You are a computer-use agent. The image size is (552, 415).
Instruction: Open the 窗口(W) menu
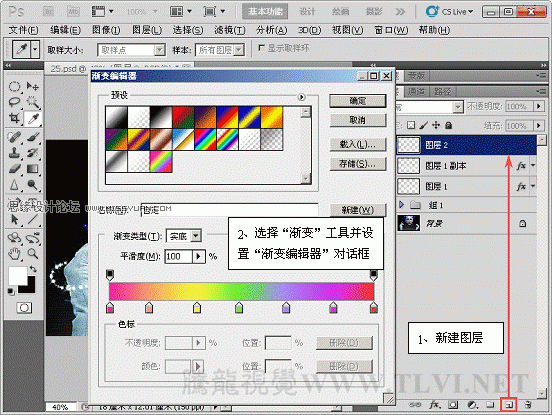pos(391,30)
